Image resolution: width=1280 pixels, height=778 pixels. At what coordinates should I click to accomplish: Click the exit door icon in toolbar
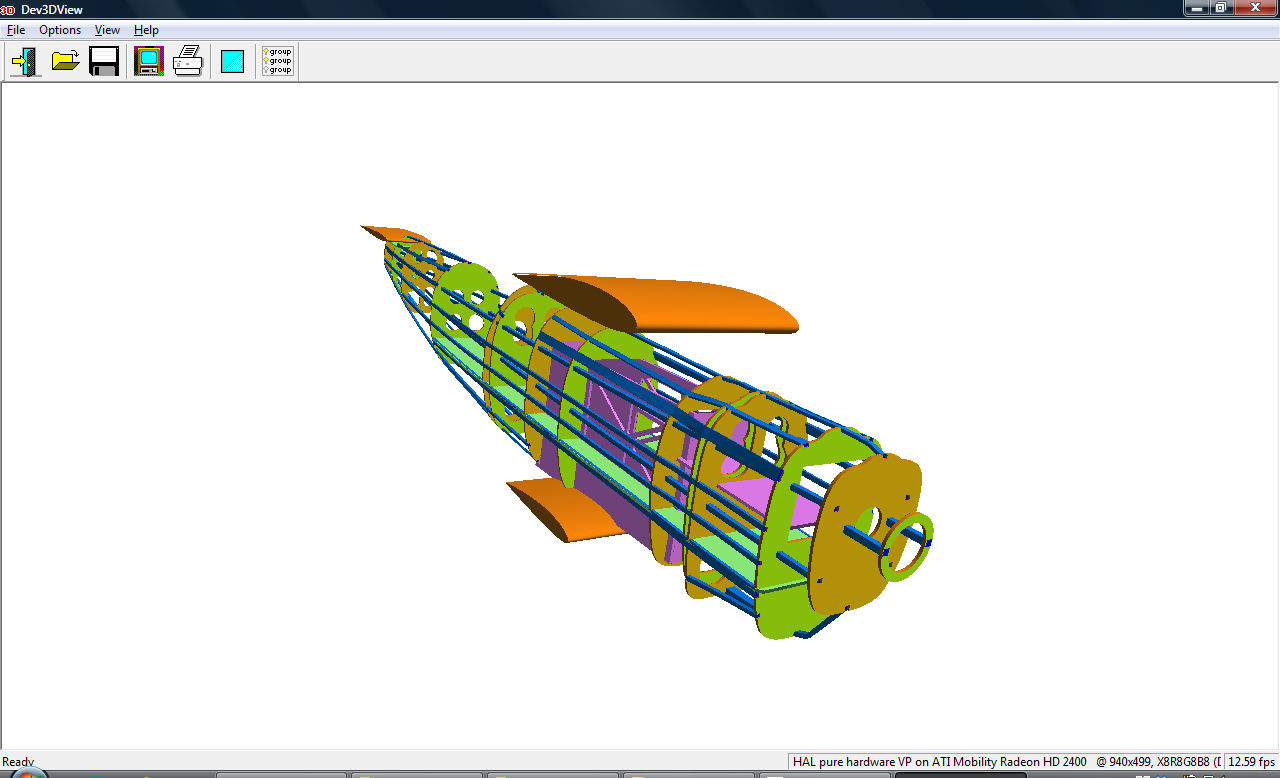point(25,62)
